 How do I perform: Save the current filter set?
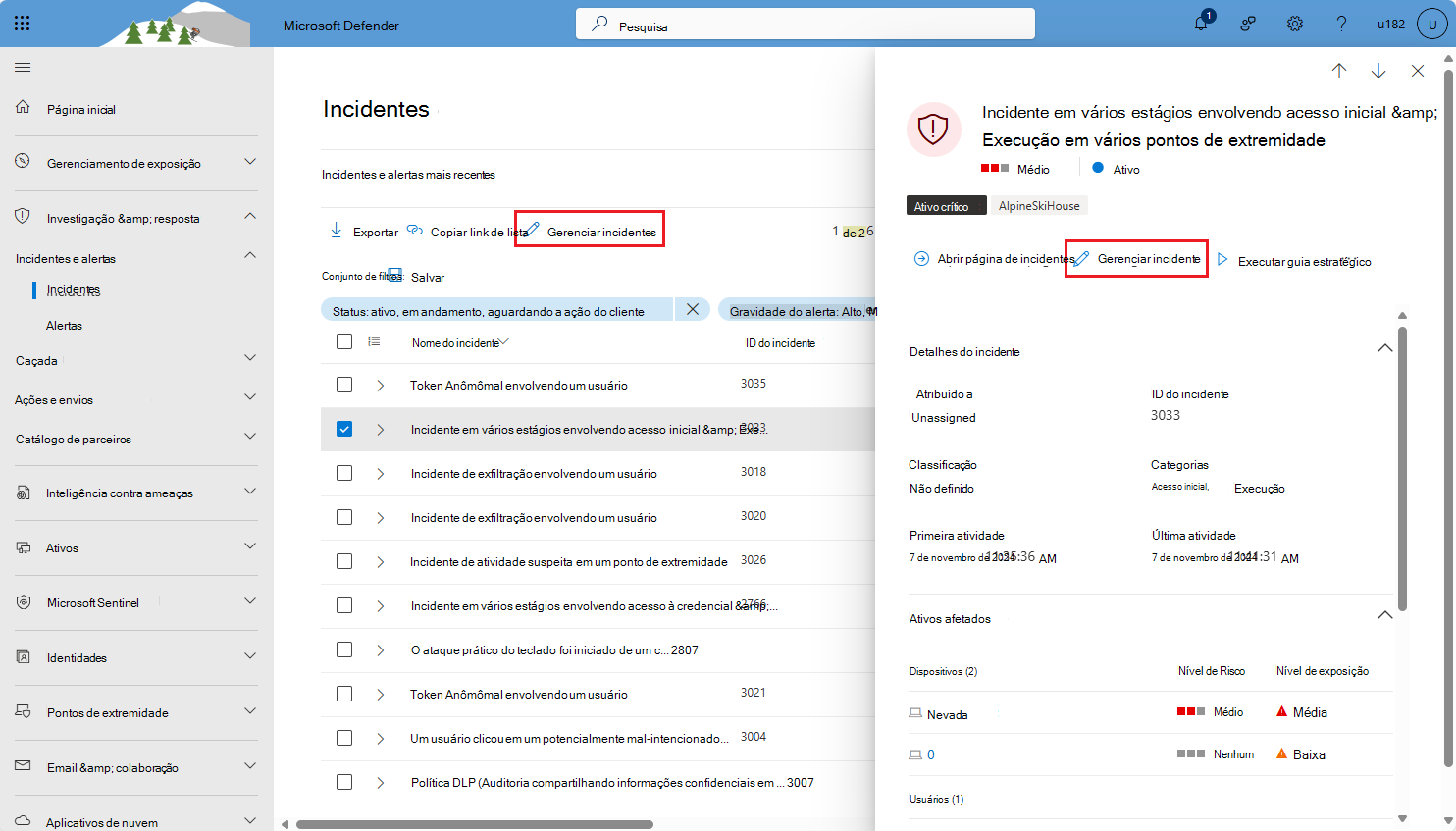429,277
